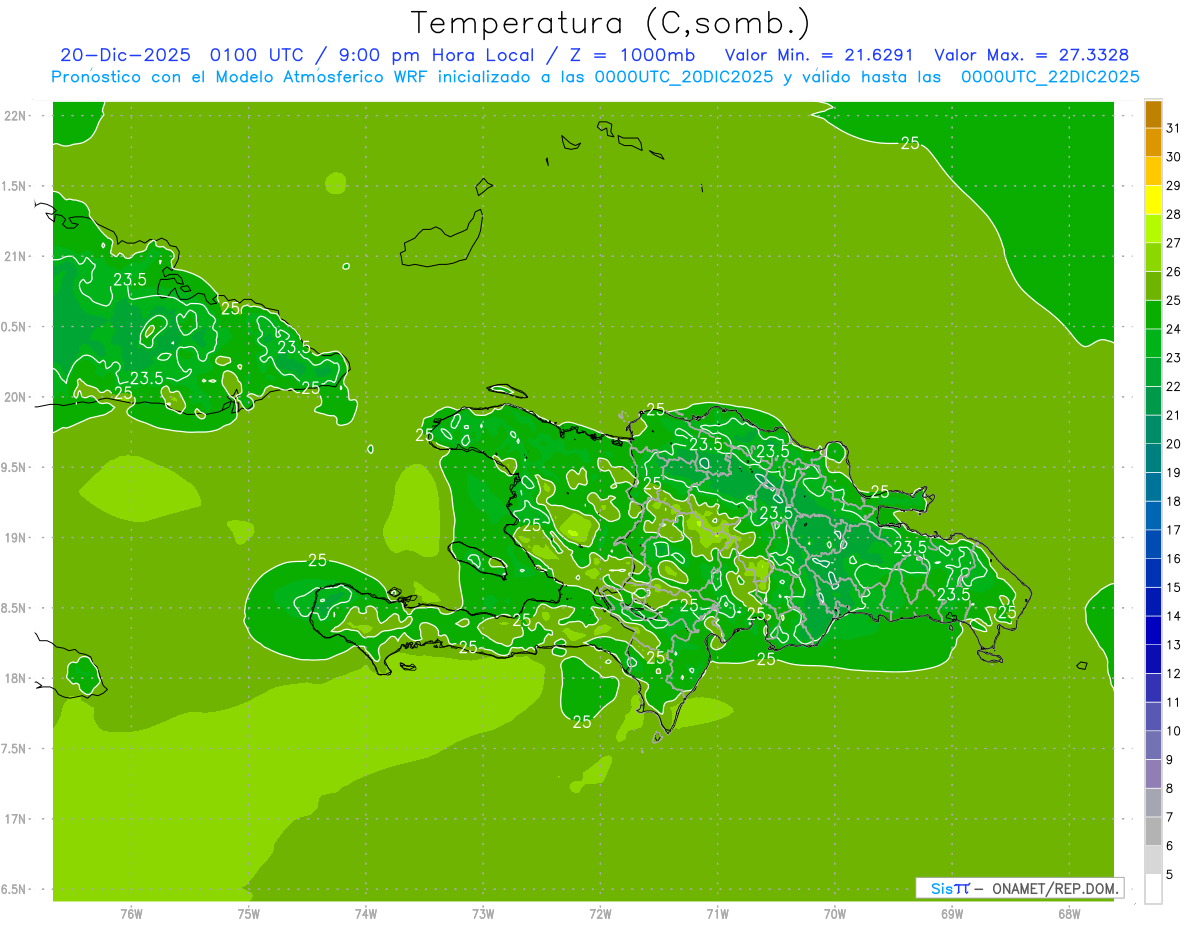Click the 17N latitude axis label
1200x927 pixels.
click(16, 820)
